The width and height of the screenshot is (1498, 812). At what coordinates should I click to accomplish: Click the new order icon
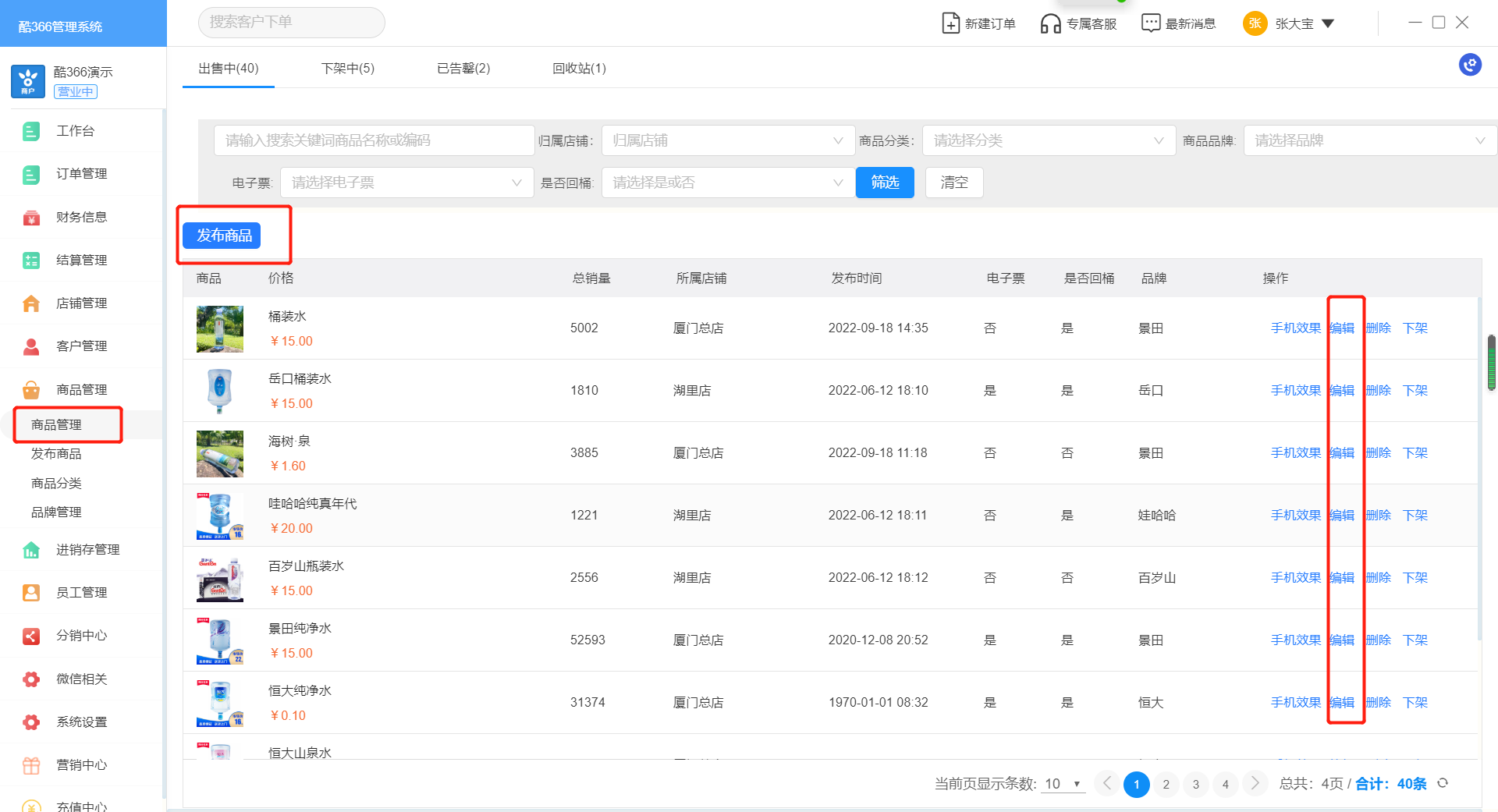tap(950, 23)
